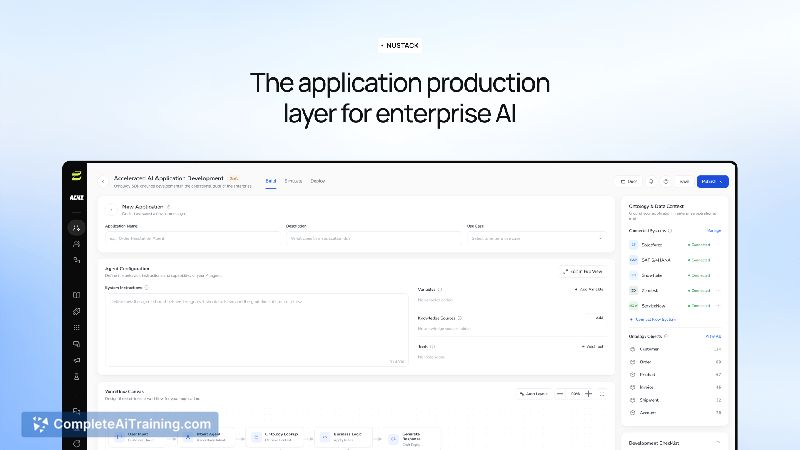Click the Snowflake system icon
The width and height of the screenshot is (800, 450).
(x=633, y=276)
